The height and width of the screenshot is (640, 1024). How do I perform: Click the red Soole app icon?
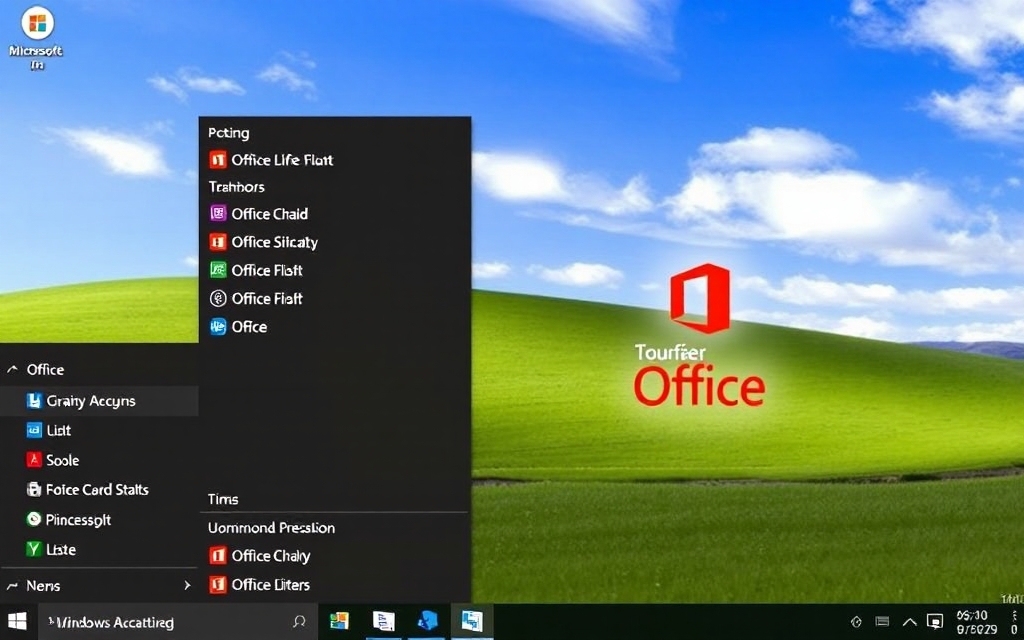pyautogui.click(x=34, y=460)
